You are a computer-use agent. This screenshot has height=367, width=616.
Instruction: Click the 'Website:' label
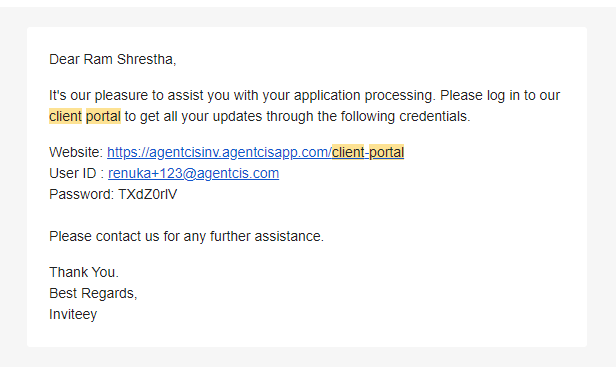click(76, 152)
